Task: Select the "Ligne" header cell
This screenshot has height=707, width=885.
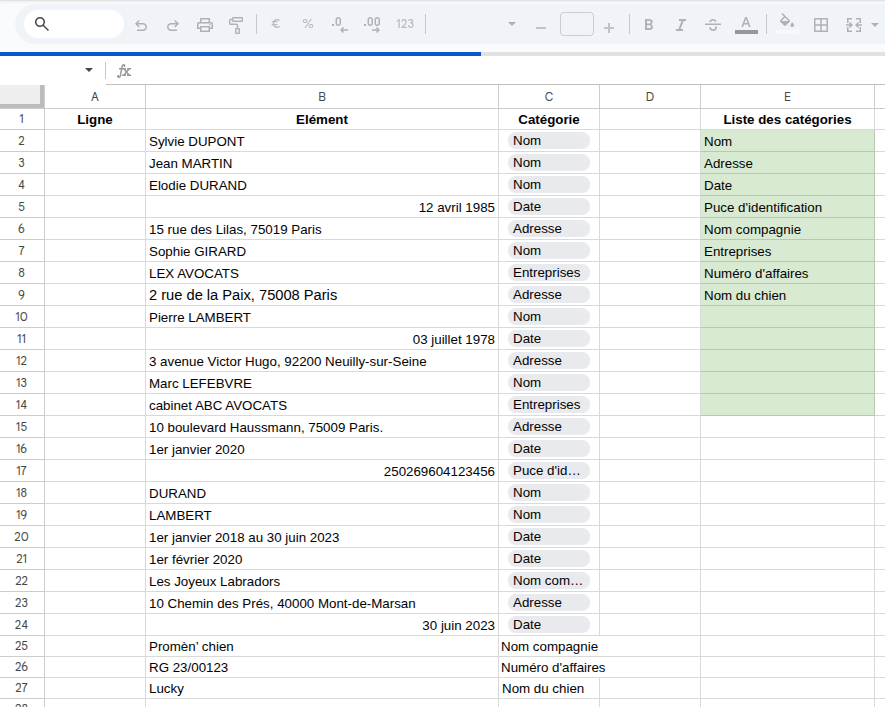Action: (95, 120)
